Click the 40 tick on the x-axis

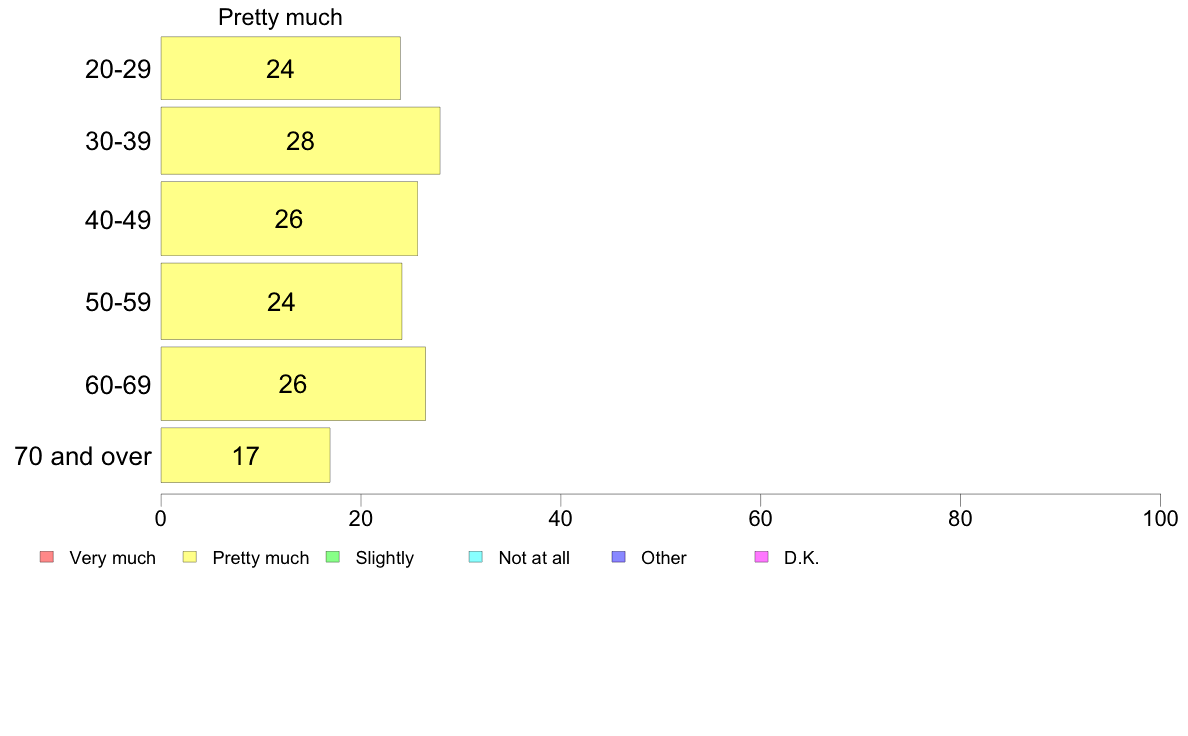[x=561, y=519]
